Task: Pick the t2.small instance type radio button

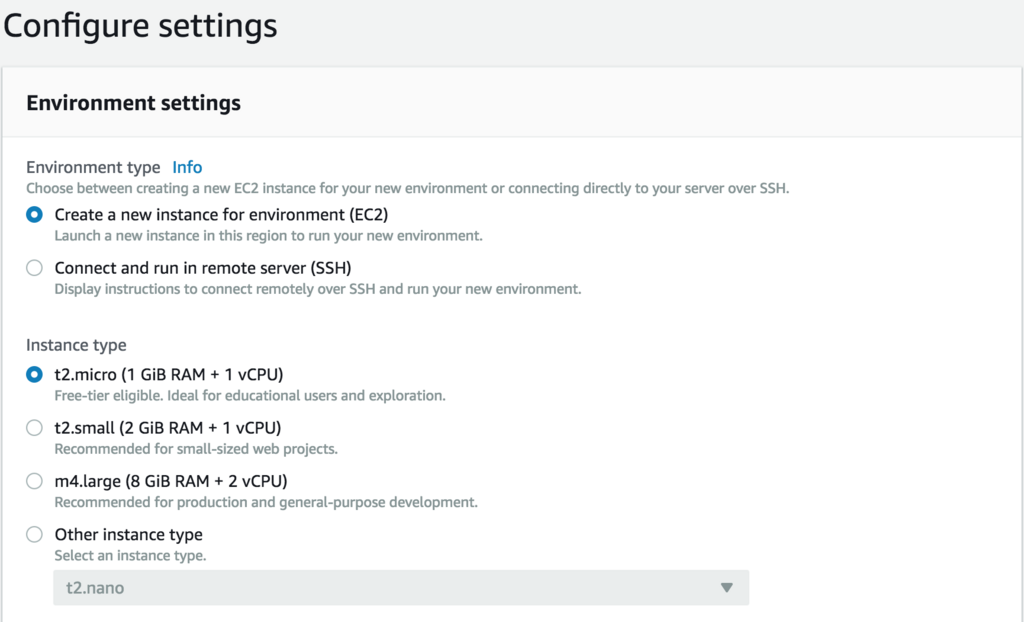Action: coord(35,428)
